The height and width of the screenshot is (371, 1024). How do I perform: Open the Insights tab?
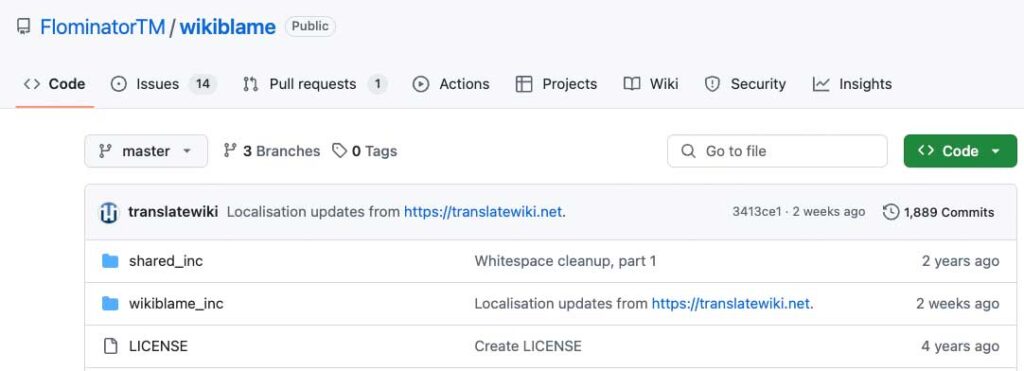[852, 84]
